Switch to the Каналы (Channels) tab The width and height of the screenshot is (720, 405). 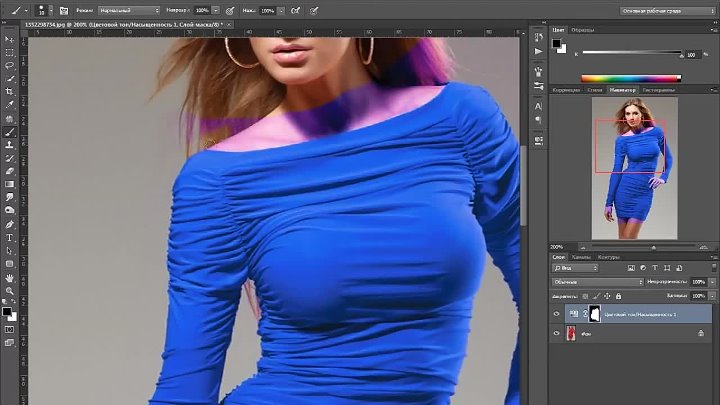580,257
